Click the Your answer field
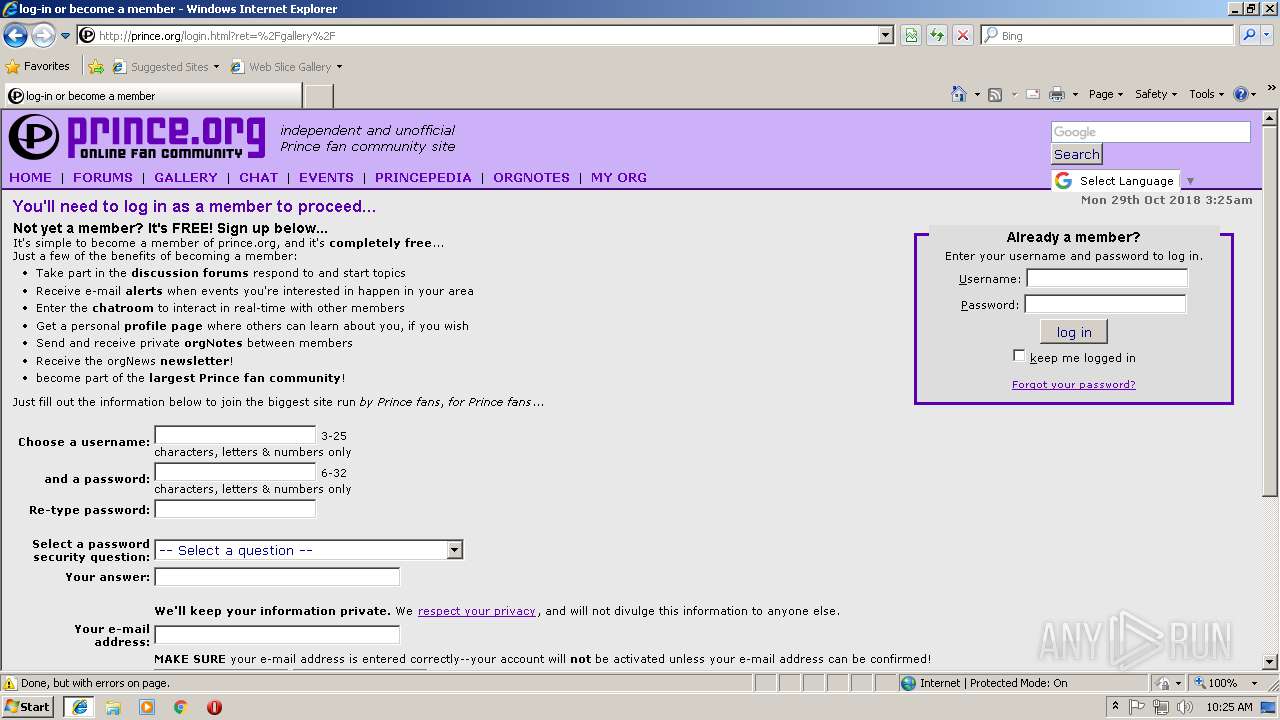Viewport: 1280px width, 720px height. click(277, 577)
